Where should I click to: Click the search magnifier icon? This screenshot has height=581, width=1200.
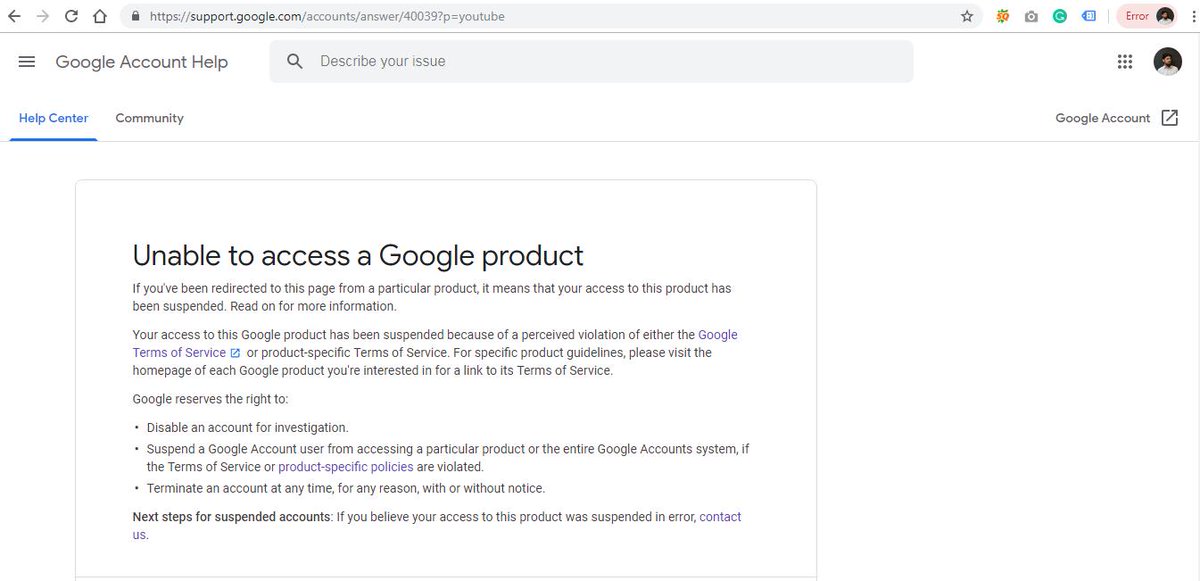(x=295, y=61)
